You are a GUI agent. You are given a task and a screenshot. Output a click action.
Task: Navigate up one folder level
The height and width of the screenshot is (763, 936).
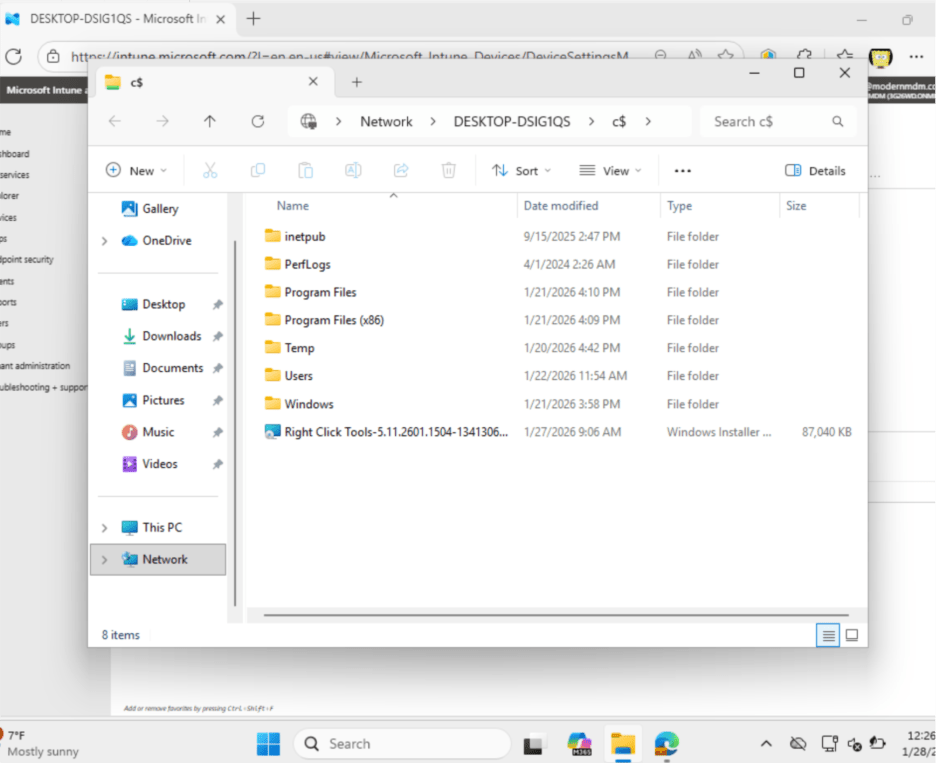pyautogui.click(x=209, y=120)
